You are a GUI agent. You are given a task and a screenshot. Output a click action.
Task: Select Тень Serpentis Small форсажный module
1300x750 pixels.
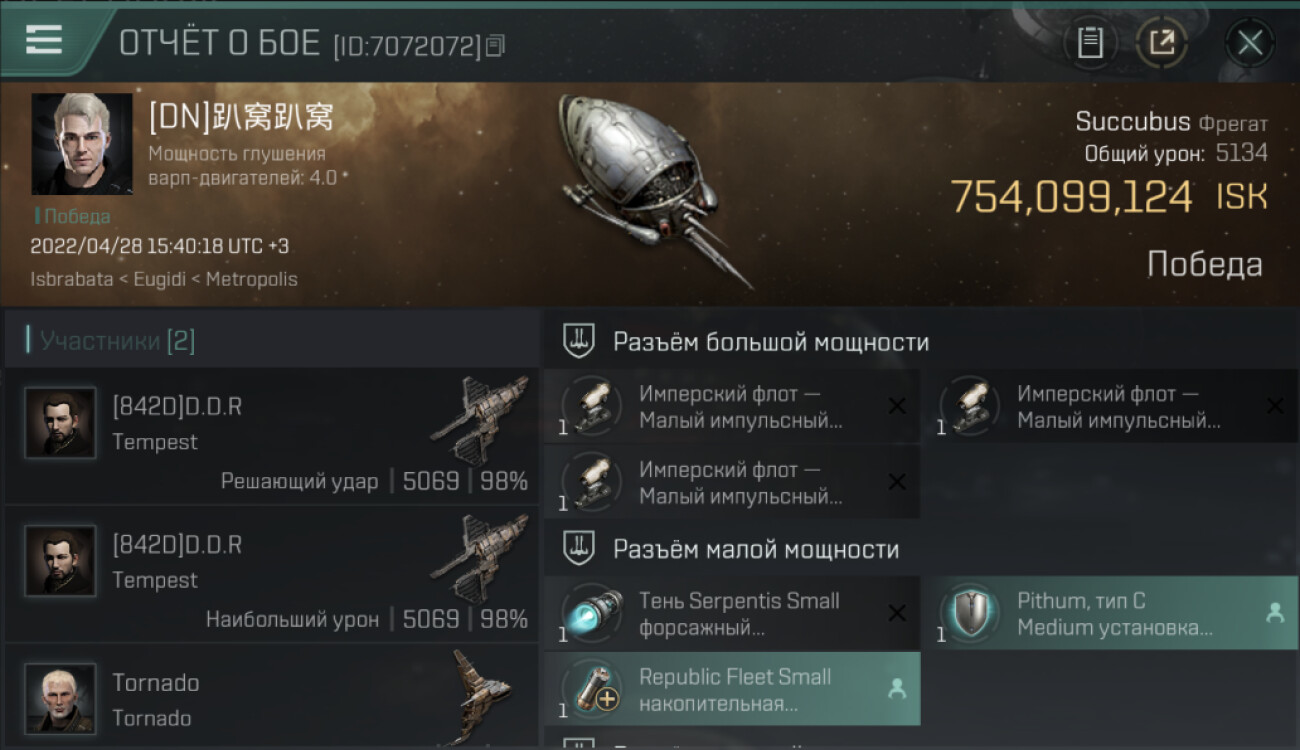(x=732, y=613)
